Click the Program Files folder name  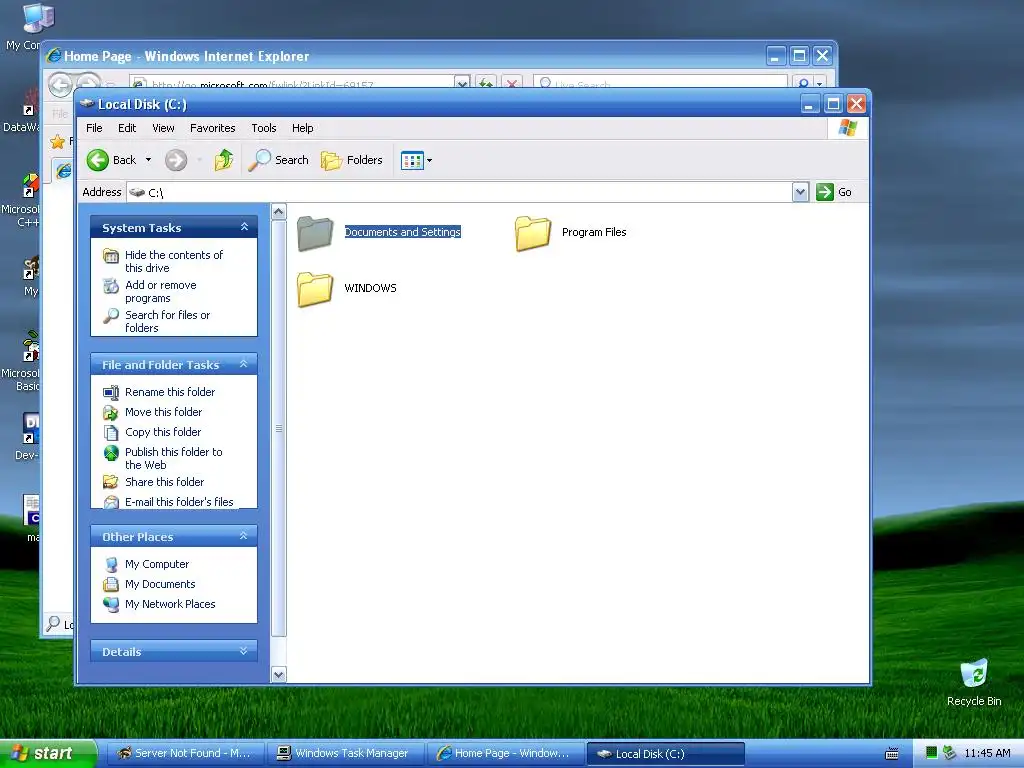(x=594, y=232)
